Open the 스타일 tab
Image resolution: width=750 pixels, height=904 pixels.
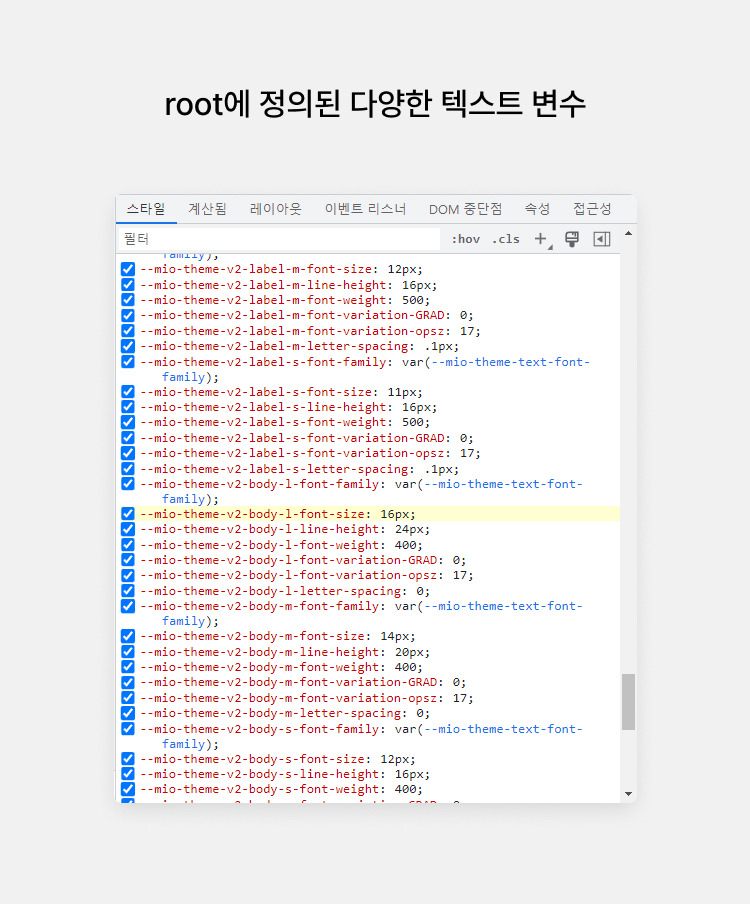(x=146, y=209)
